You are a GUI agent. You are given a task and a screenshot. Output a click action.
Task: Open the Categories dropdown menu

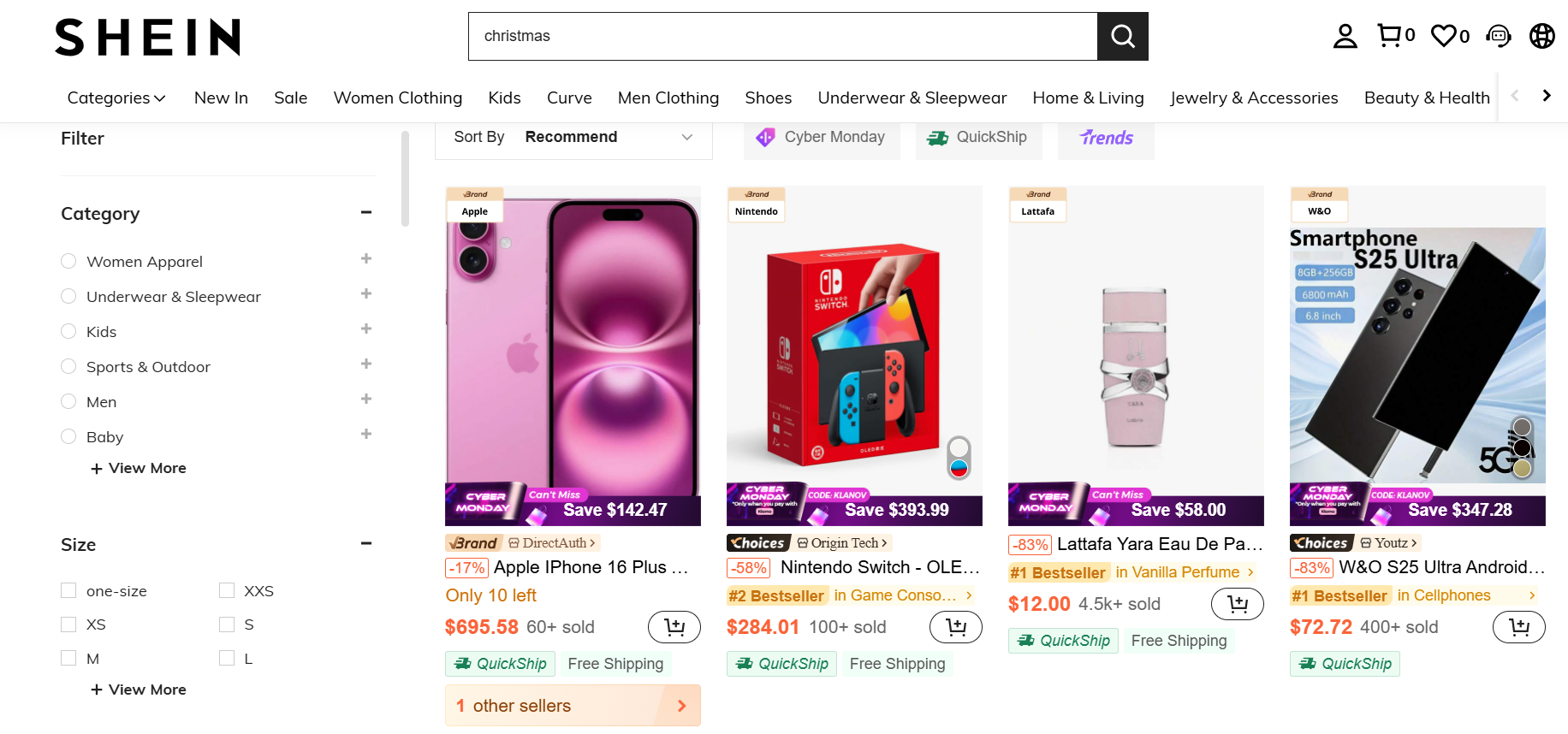click(x=116, y=98)
